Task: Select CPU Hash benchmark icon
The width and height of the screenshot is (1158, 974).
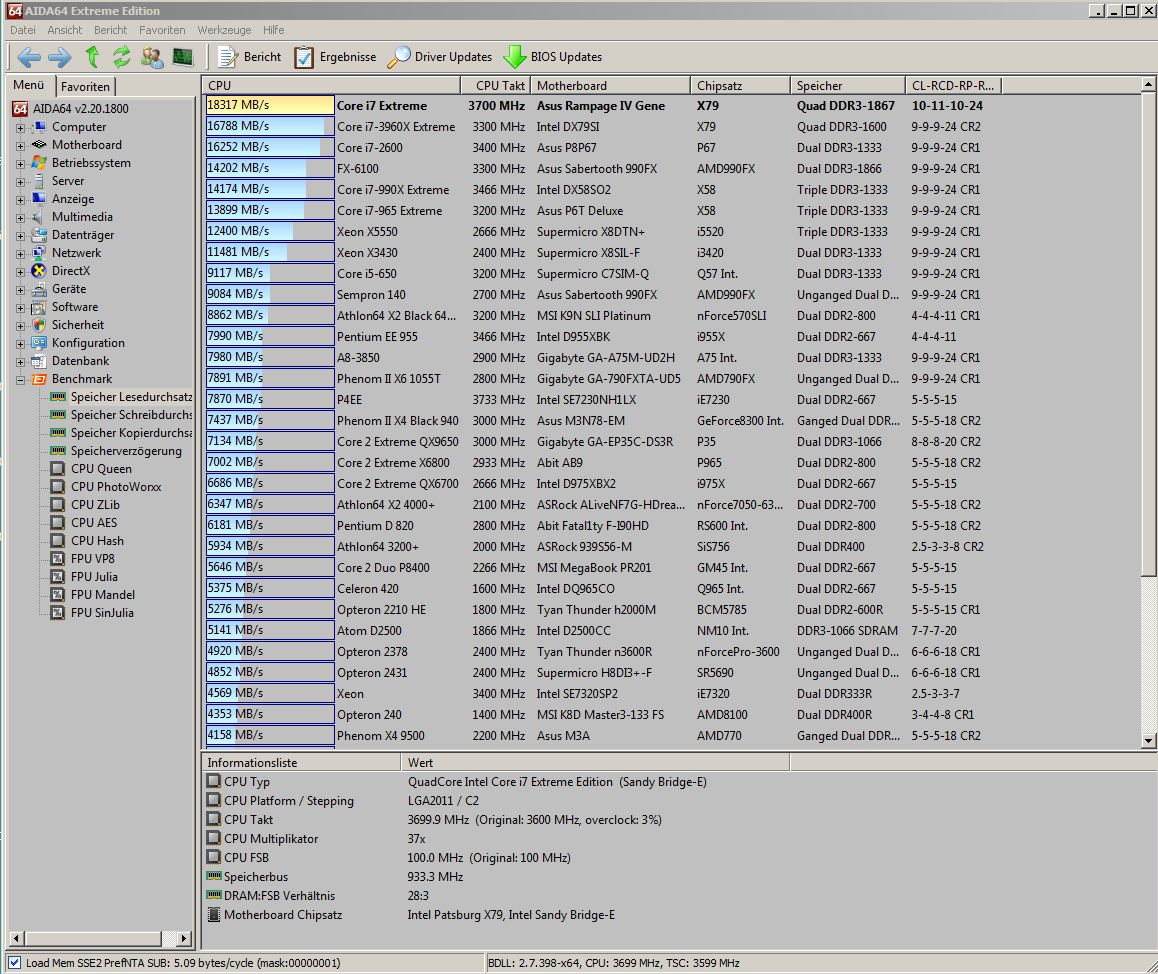Action: coord(58,541)
